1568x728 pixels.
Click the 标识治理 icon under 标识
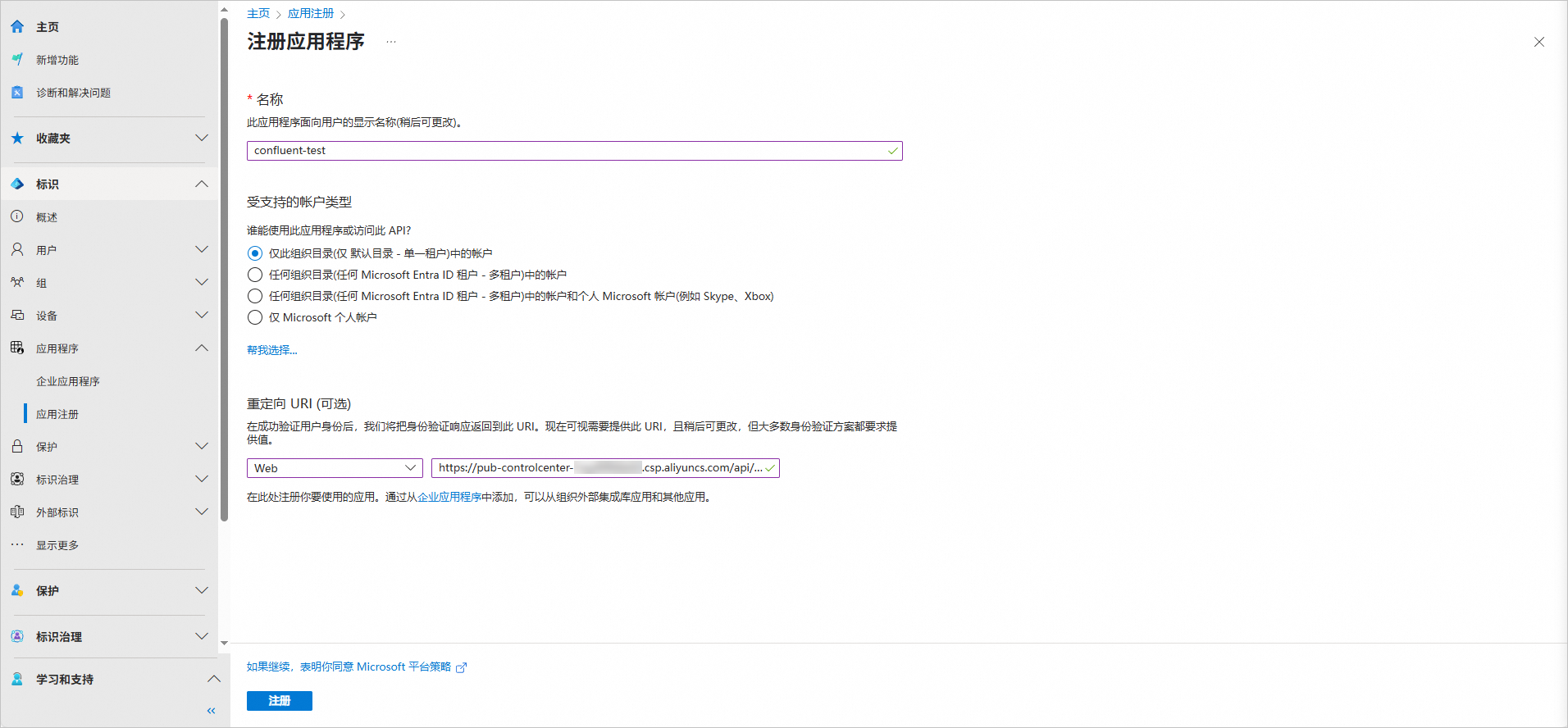click(17, 480)
